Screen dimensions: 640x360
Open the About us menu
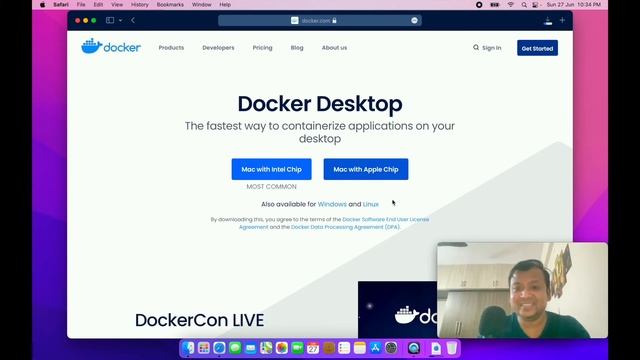pyautogui.click(x=334, y=48)
